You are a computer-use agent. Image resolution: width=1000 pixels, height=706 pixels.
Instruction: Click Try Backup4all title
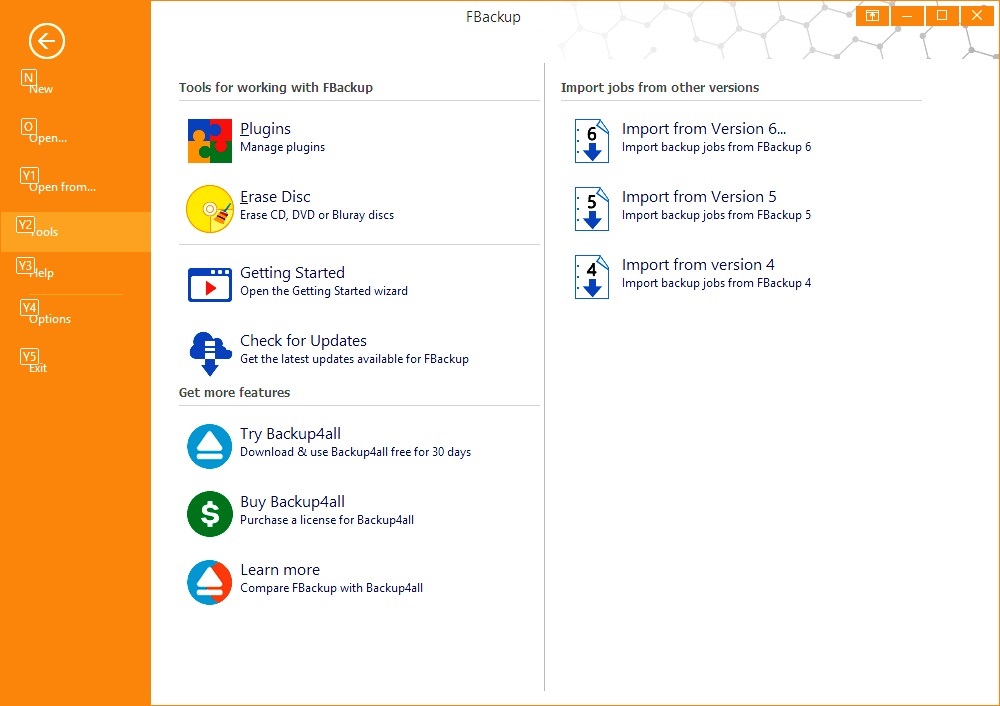click(290, 434)
